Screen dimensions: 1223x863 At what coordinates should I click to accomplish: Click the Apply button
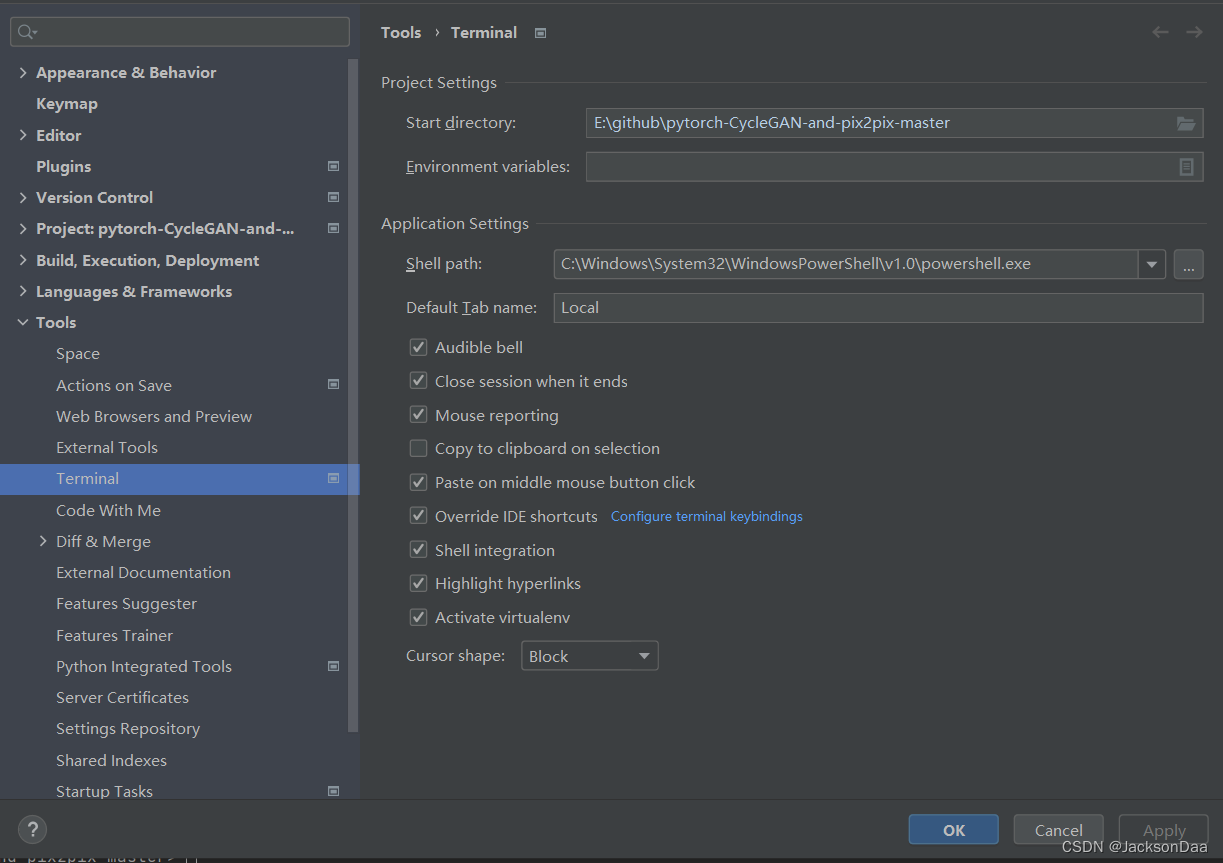click(x=1164, y=830)
